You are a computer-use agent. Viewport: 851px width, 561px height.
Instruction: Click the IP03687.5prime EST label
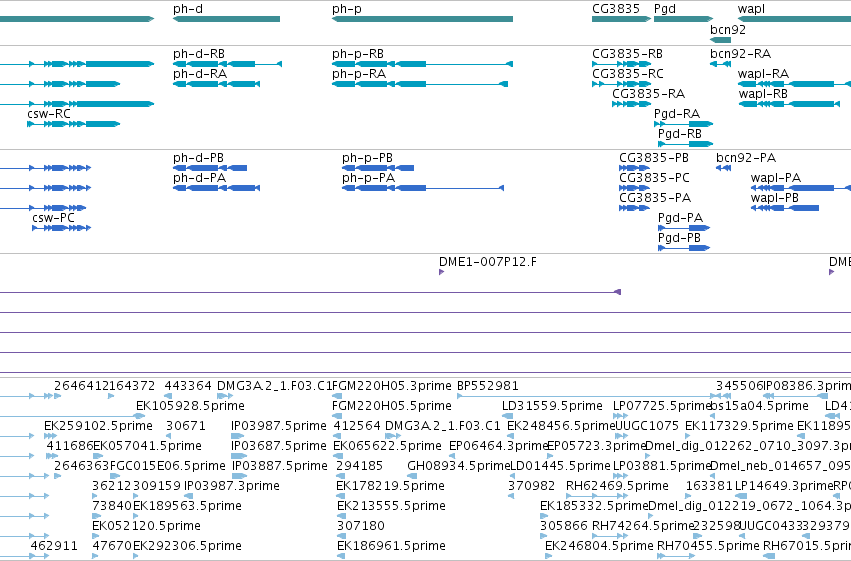(x=278, y=446)
